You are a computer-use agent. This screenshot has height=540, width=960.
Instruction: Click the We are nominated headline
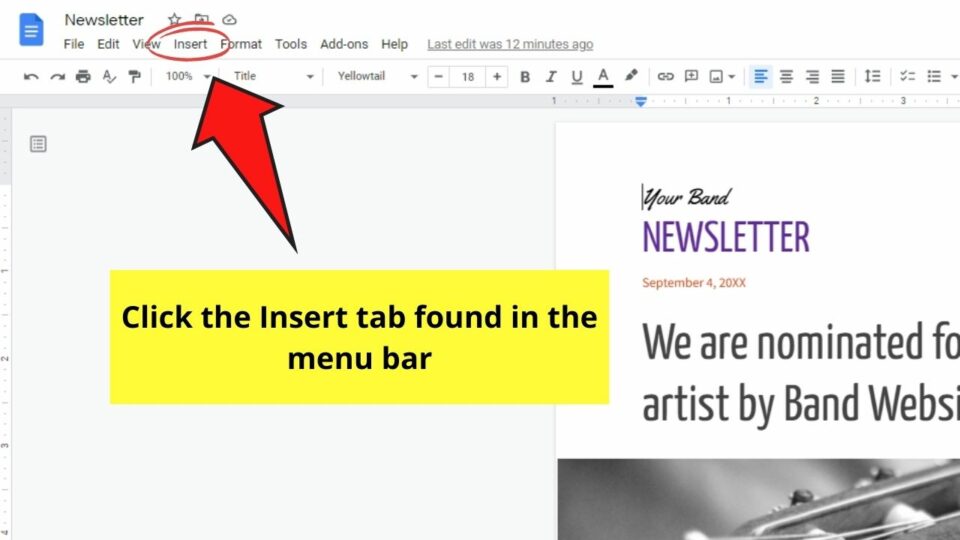[801, 373]
